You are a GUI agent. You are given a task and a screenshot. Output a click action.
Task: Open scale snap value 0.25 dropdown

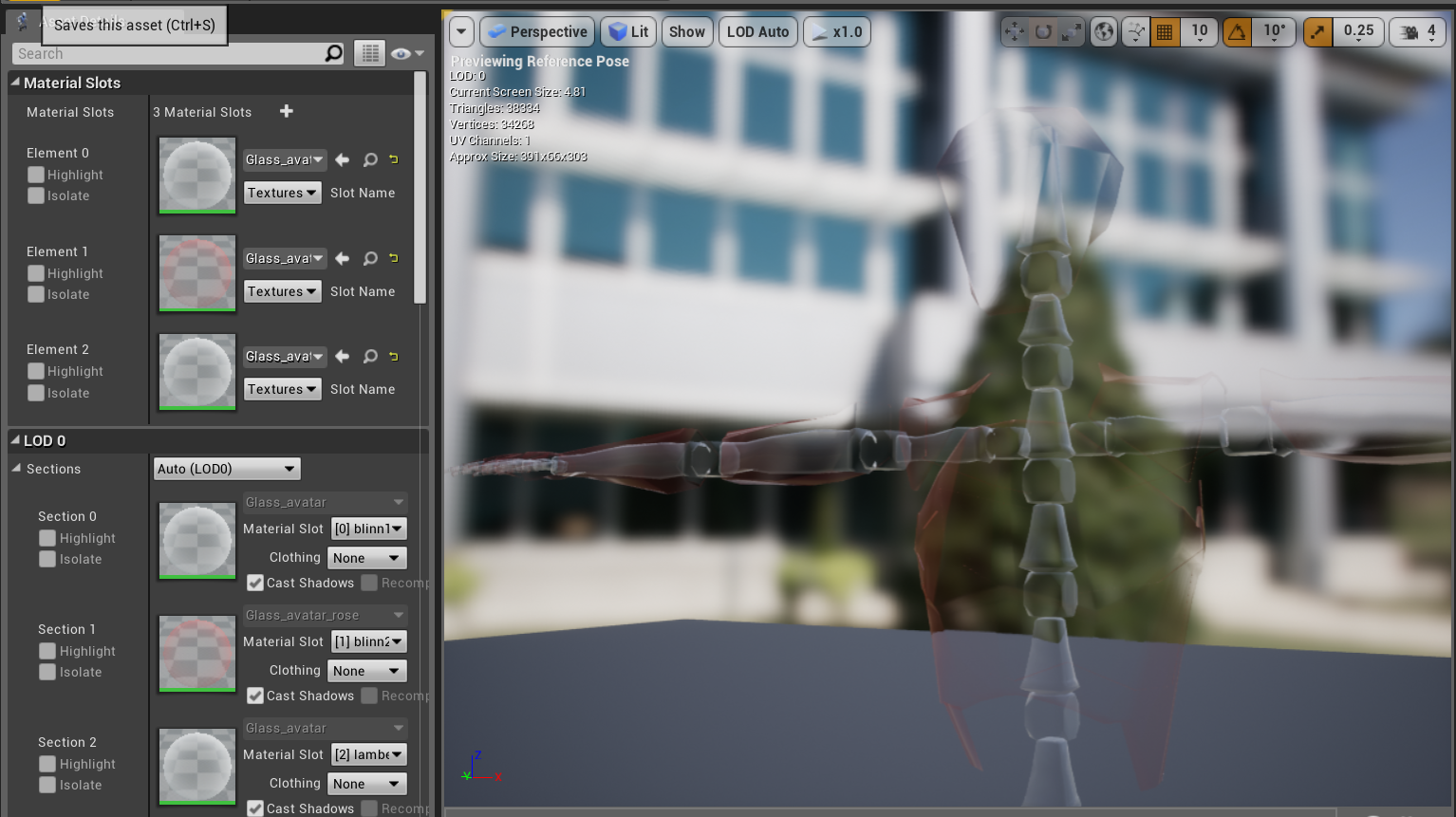pyautogui.click(x=1358, y=31)
